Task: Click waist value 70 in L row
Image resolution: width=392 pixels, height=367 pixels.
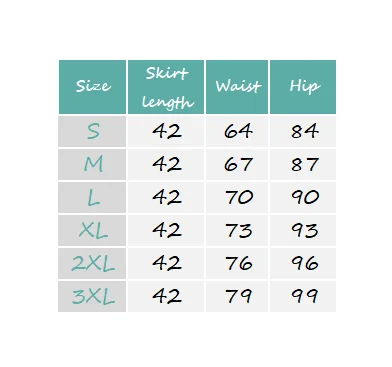Action: click(237, 197)
